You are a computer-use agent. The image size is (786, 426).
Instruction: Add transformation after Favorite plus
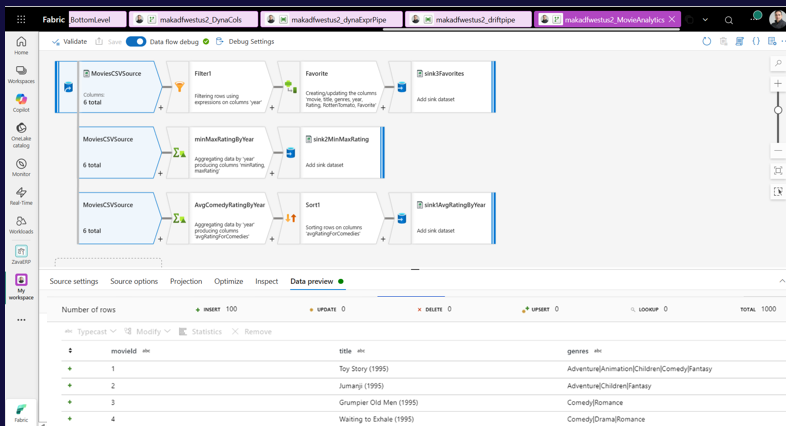click(383, 107)
